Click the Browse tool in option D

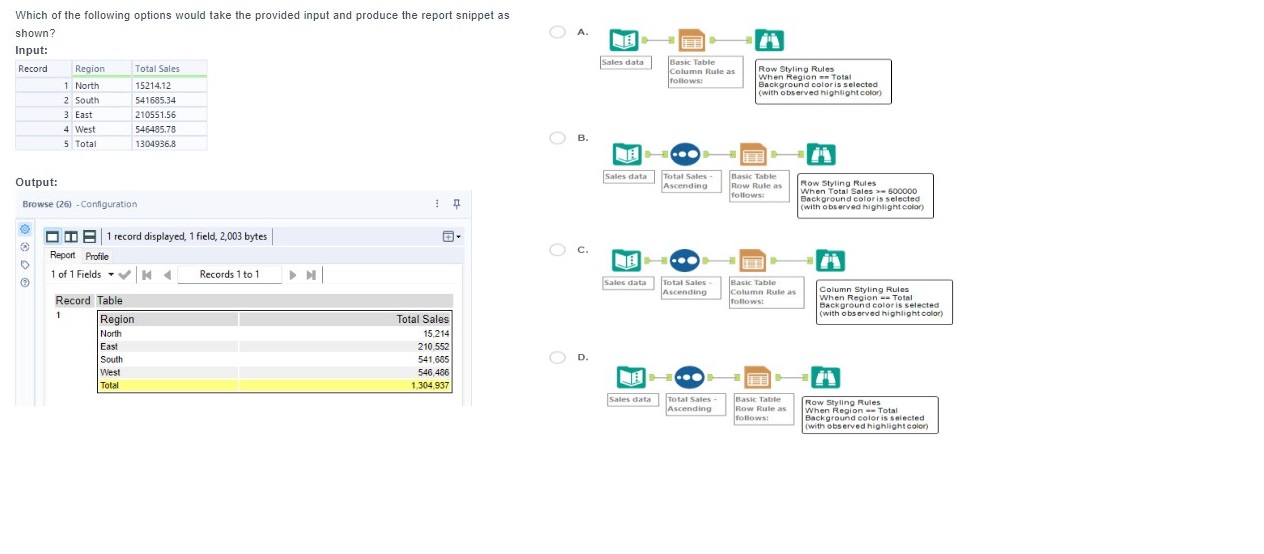824,378
